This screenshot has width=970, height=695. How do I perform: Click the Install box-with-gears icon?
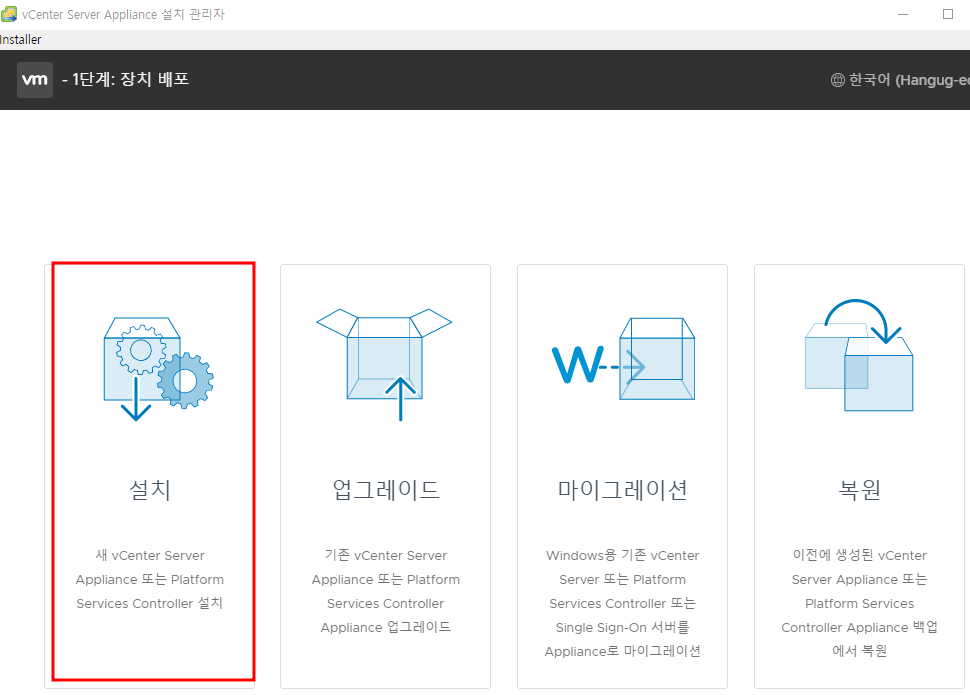coord(158,369)
